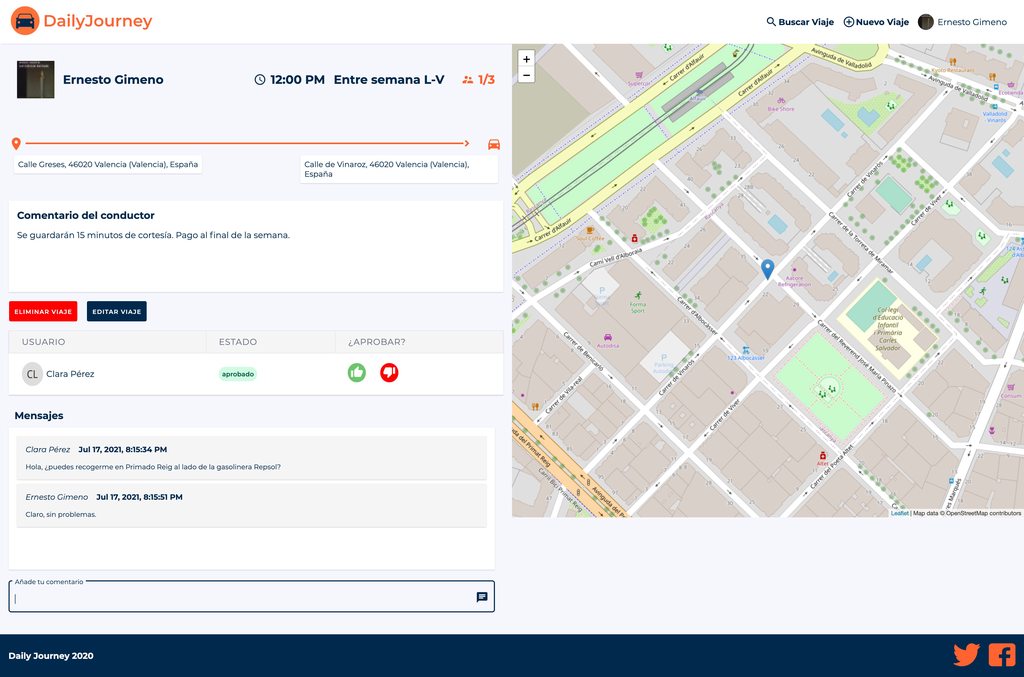Screen dimensions: 1024x677
Task: Open the OpenStreetMap contributors link
Action: point(984,513)
